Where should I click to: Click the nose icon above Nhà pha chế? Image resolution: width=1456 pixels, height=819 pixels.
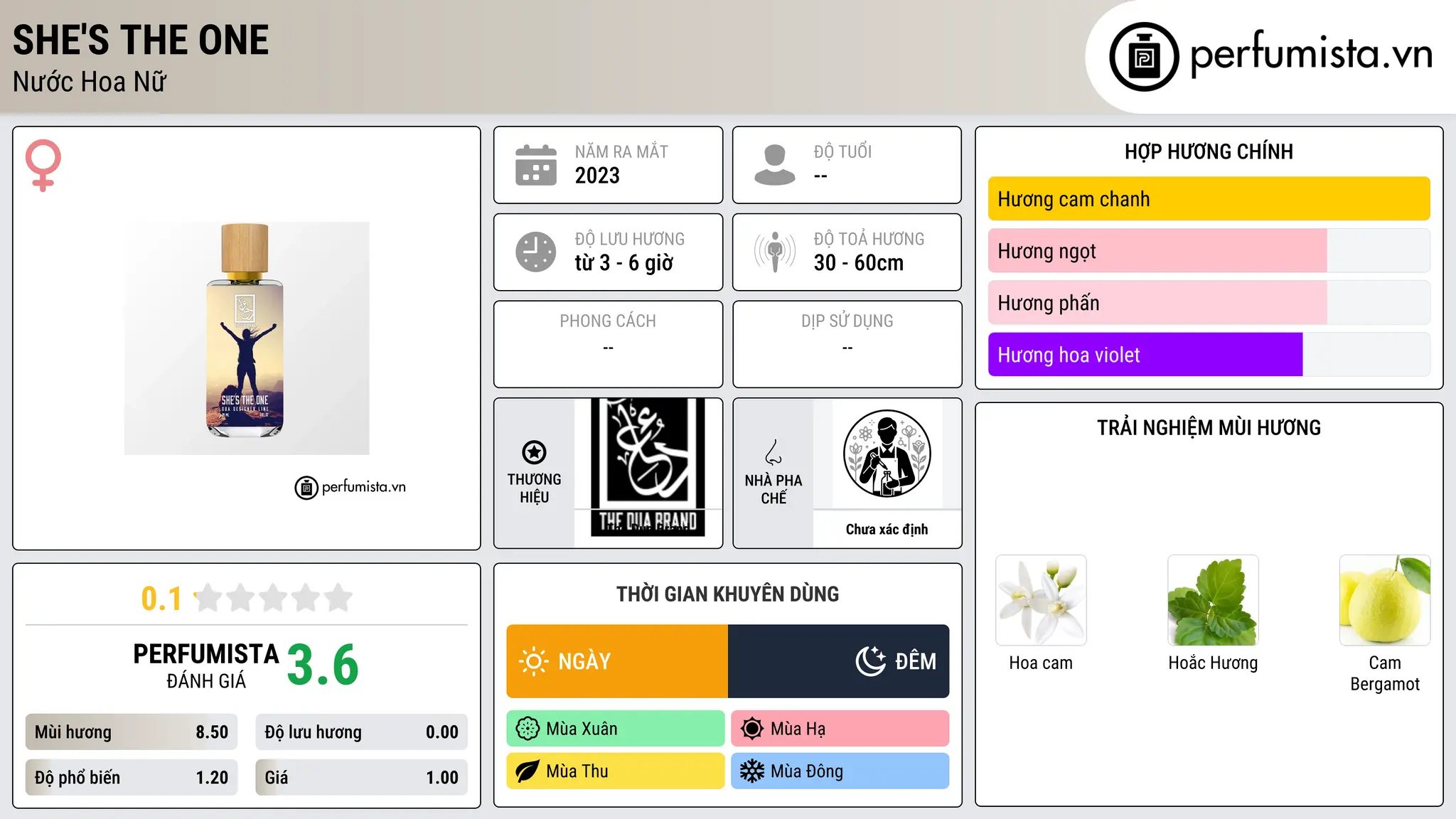(773, 452)
